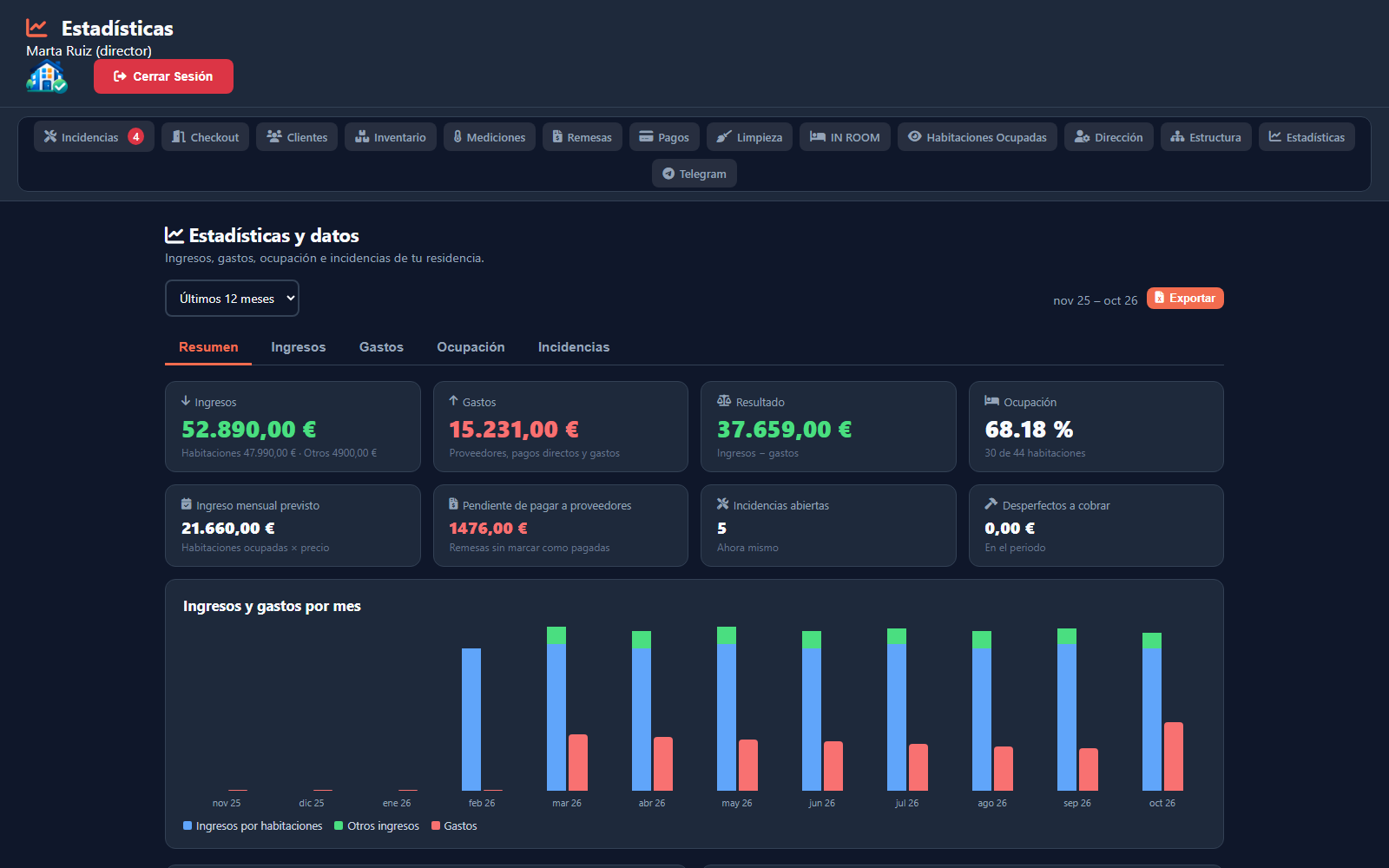Open the Últimos 12 meses period dropdown
This screenshot has height=868, width=1389.
232,299
